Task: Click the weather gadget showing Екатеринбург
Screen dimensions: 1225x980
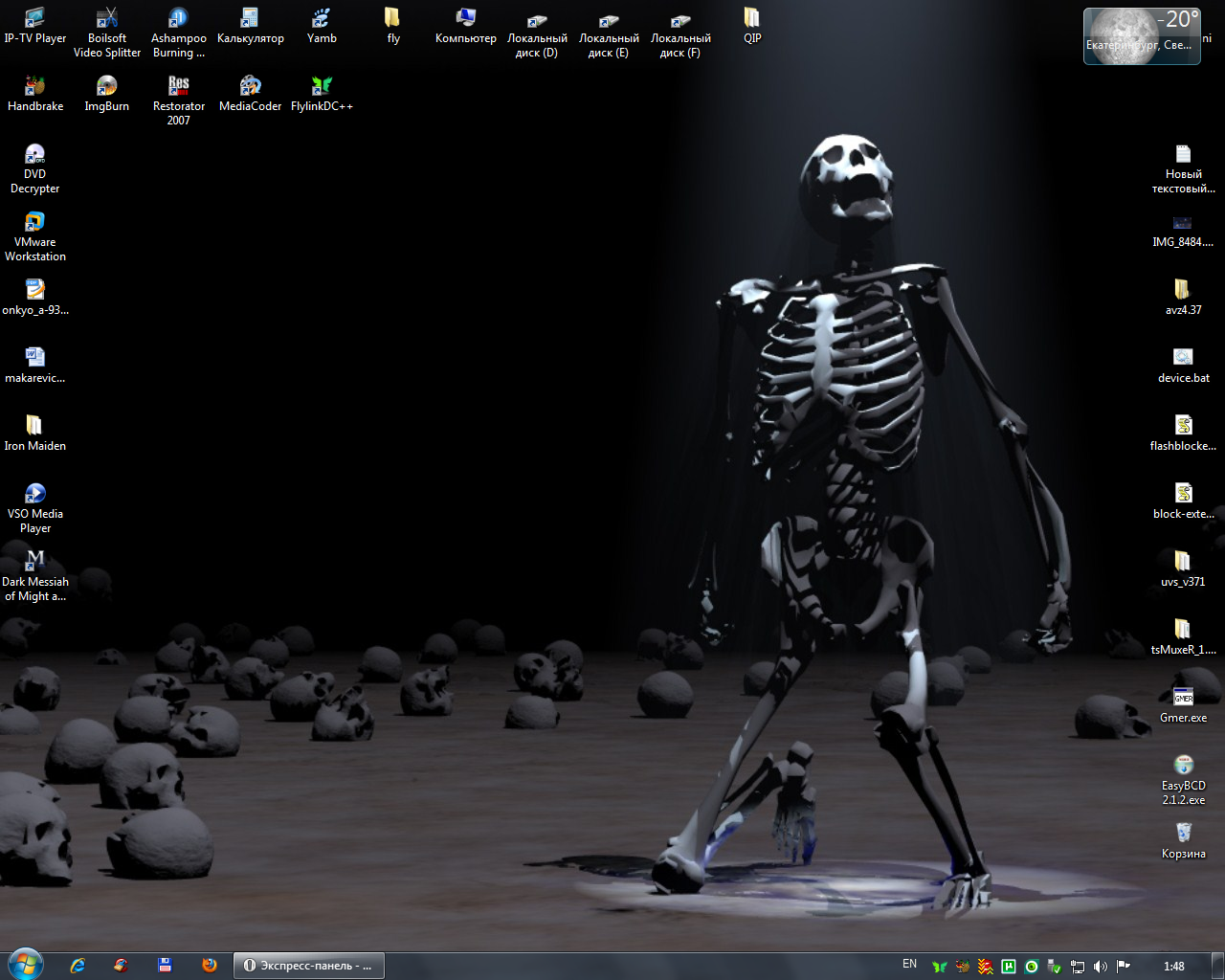Action: coord(1142,36)
